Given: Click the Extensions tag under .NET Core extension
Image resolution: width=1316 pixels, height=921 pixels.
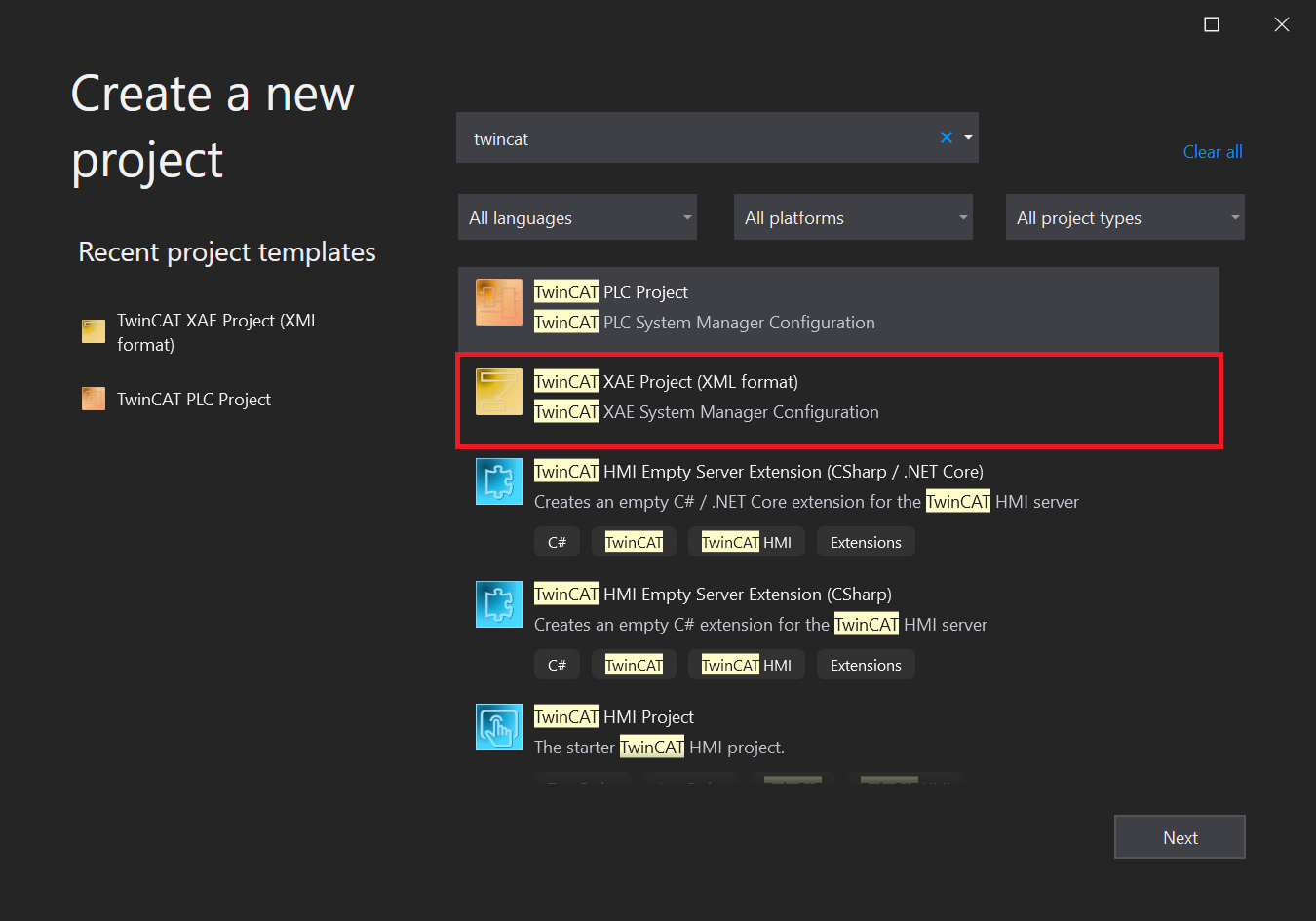Looking at the screenshot, I should (x=866, y=543).
